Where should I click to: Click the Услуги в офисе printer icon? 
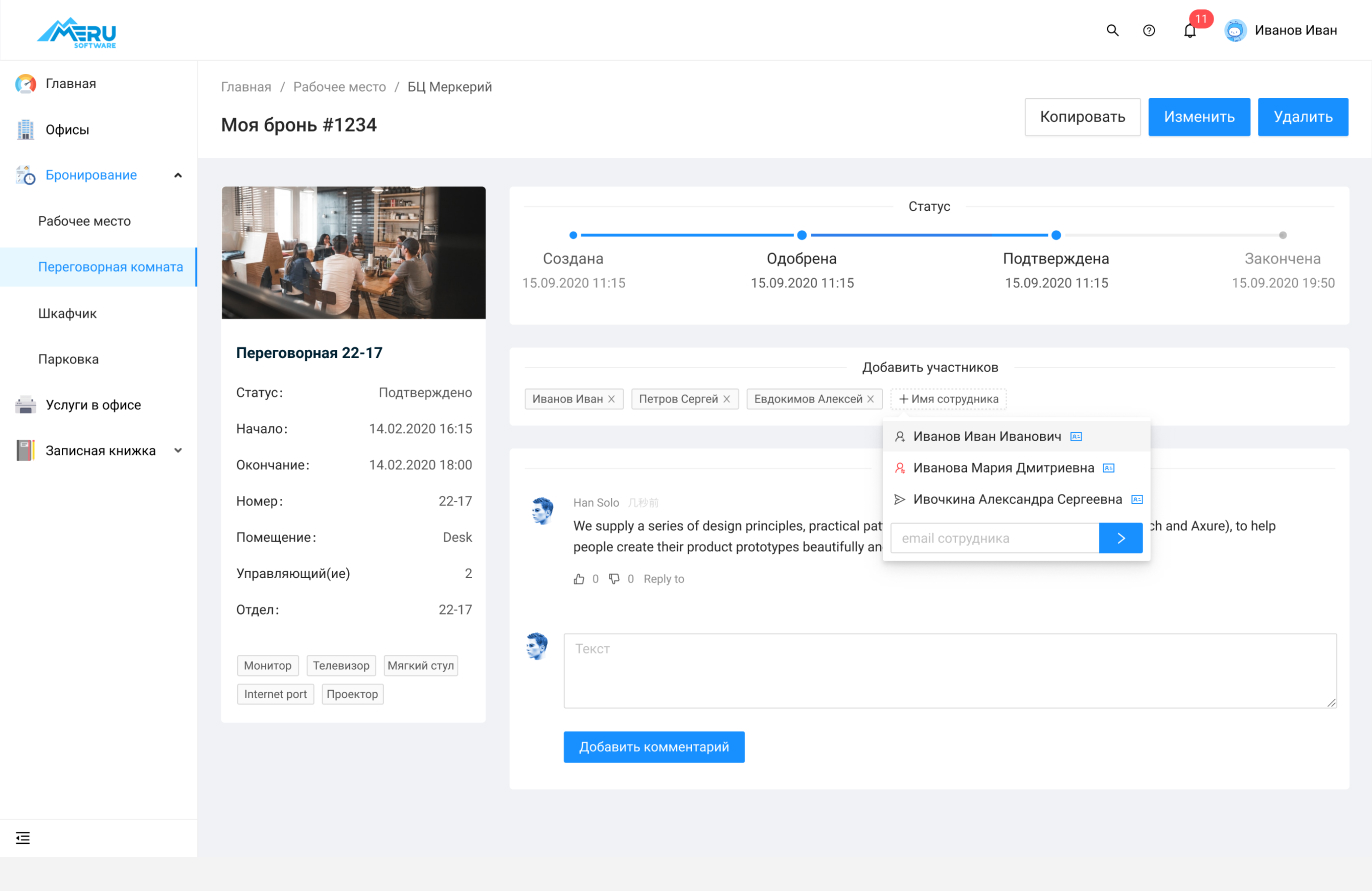click(x=26, y=405)
